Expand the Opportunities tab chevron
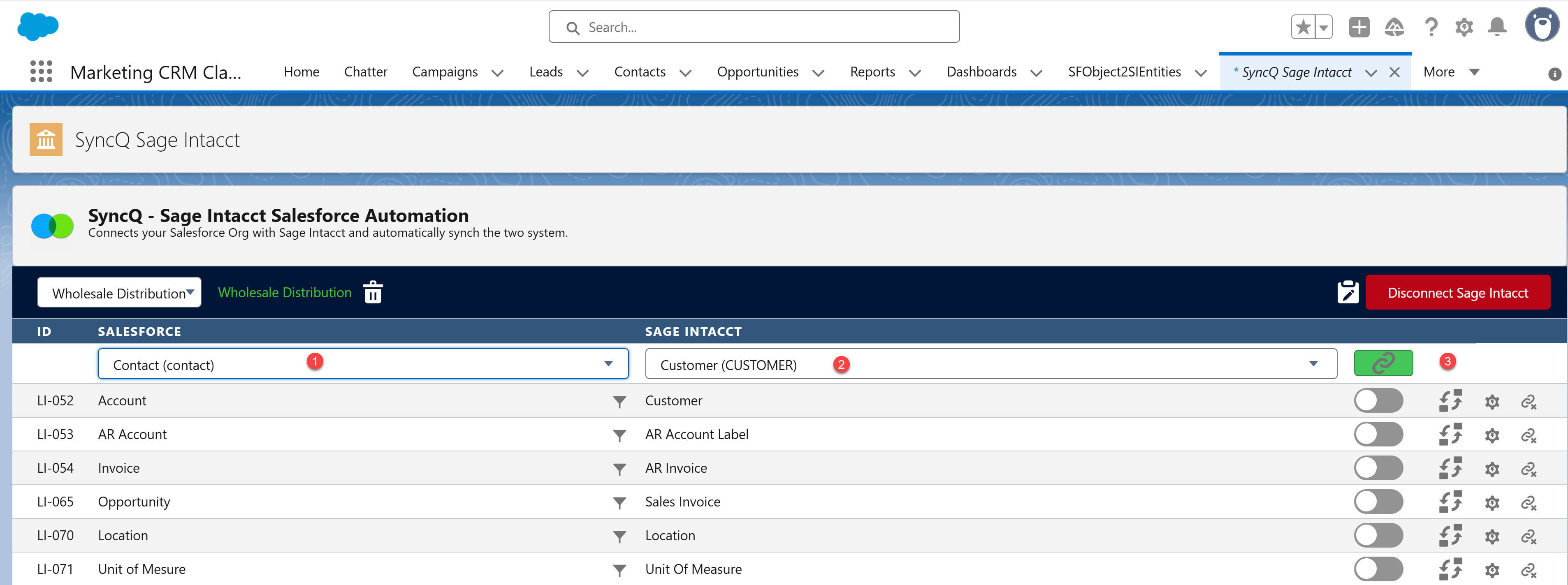 pyautogui.click(x=818, y=73)
